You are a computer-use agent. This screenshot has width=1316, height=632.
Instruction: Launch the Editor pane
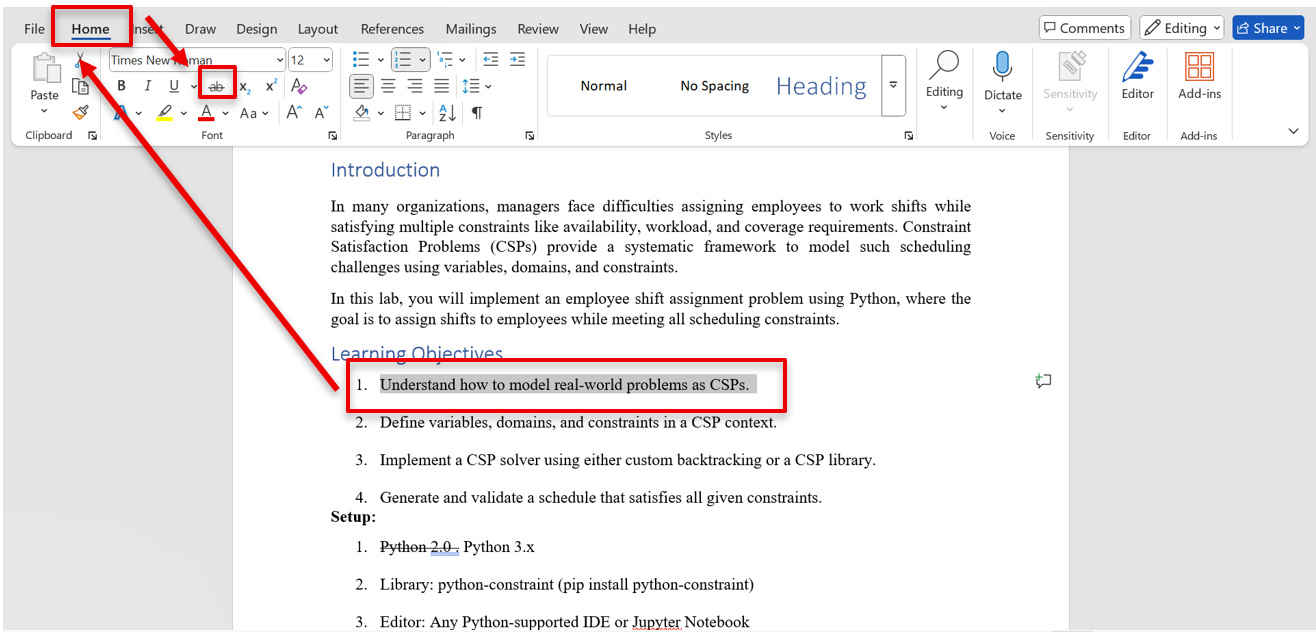pos(1137,75)
